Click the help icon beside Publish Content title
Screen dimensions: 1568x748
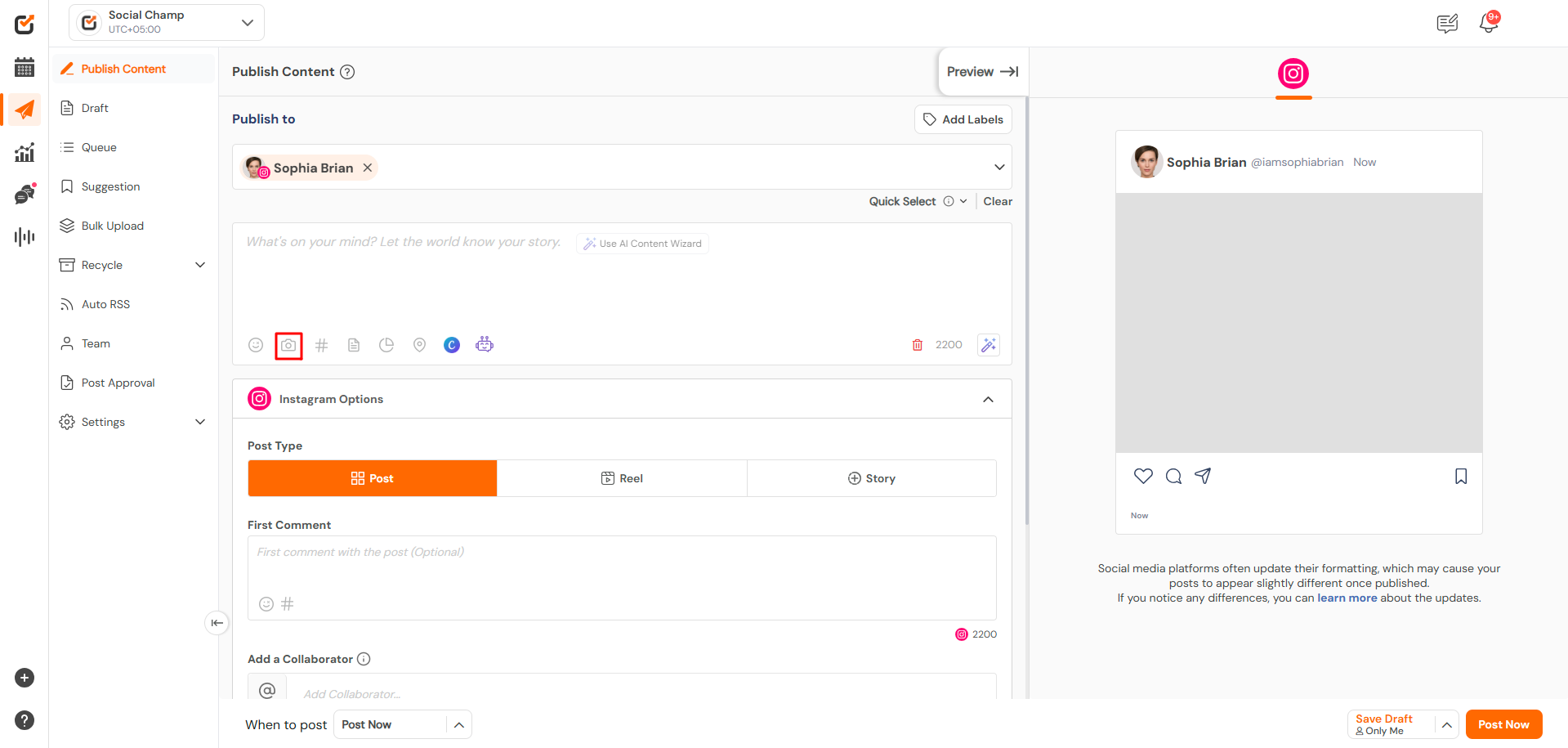coord(347,72)
